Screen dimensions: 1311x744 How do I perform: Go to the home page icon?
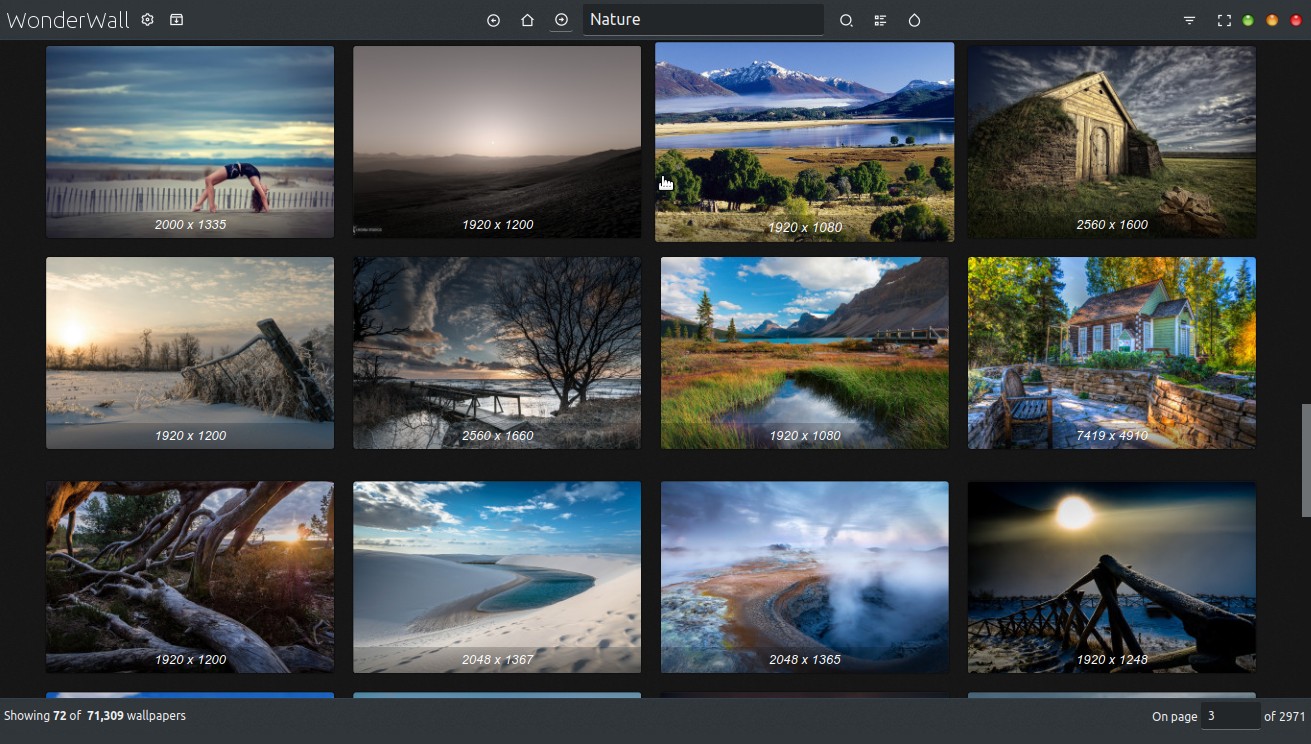[527, 20]
